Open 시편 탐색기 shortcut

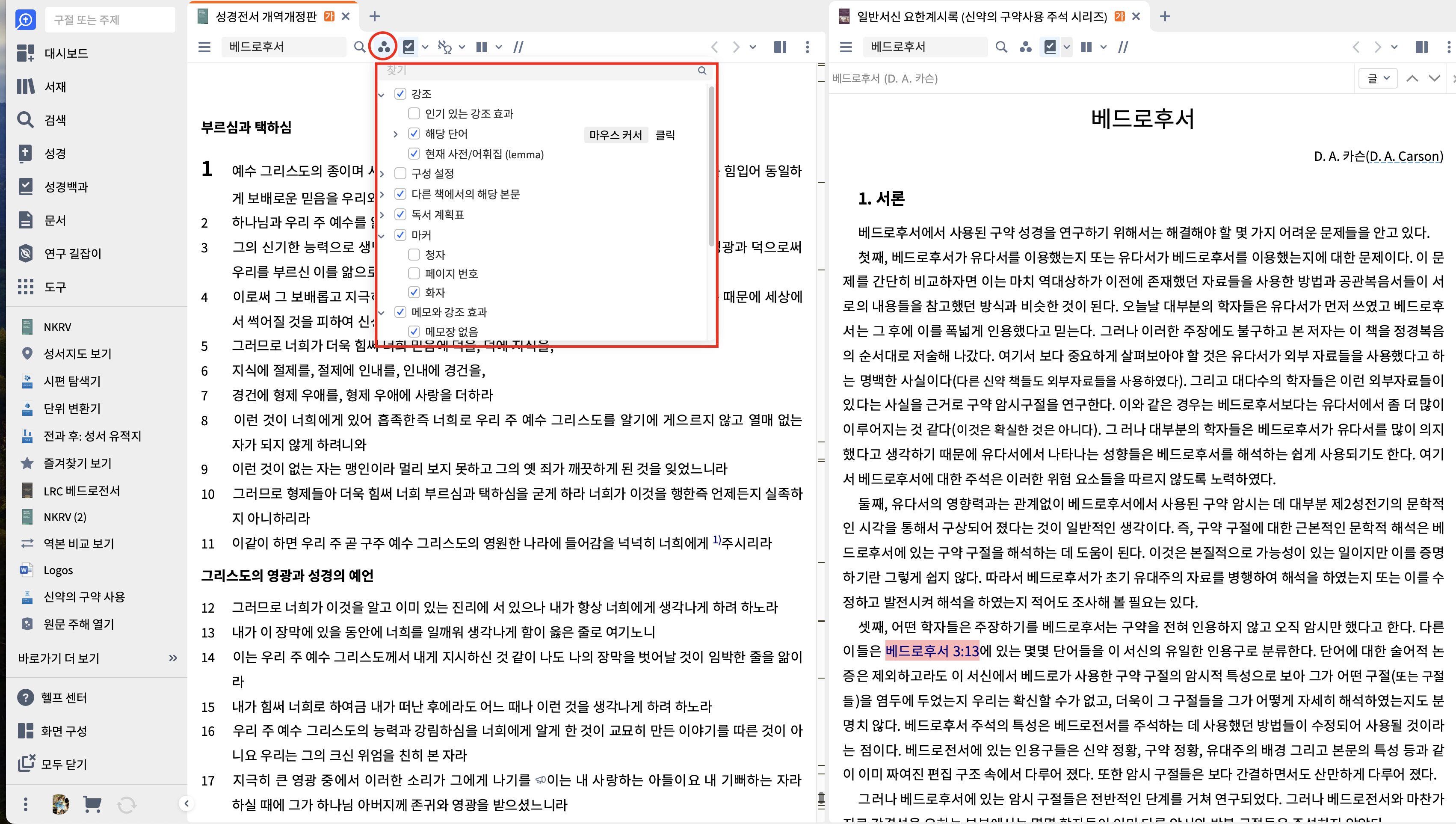[x=61, y=381]
